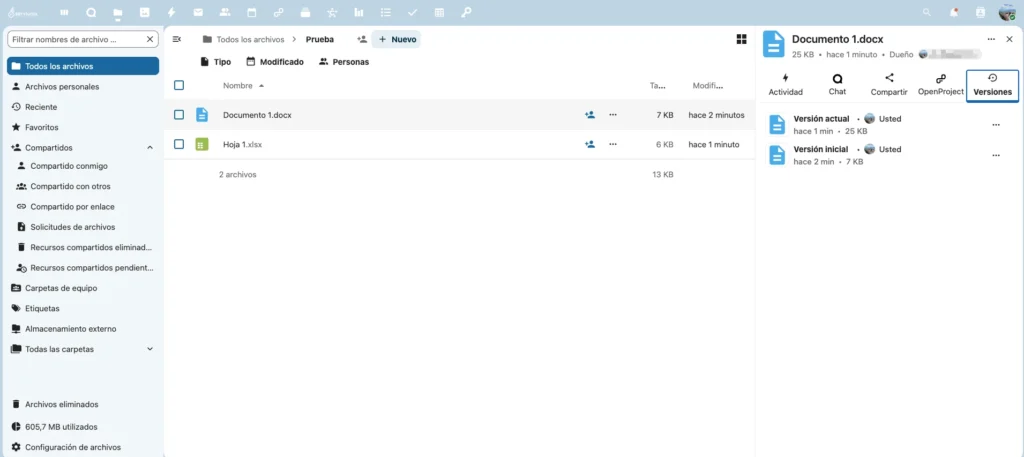
Task: Open the Mail app in top bar
Action: pos(198,12)
